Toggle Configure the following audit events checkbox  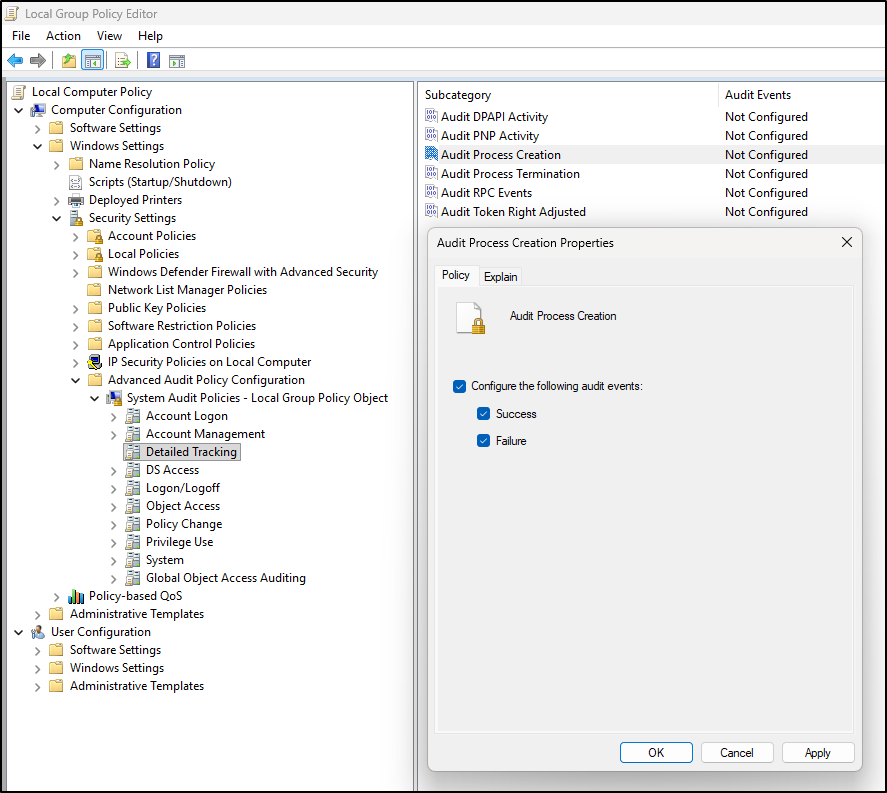[x=459, y=386]
